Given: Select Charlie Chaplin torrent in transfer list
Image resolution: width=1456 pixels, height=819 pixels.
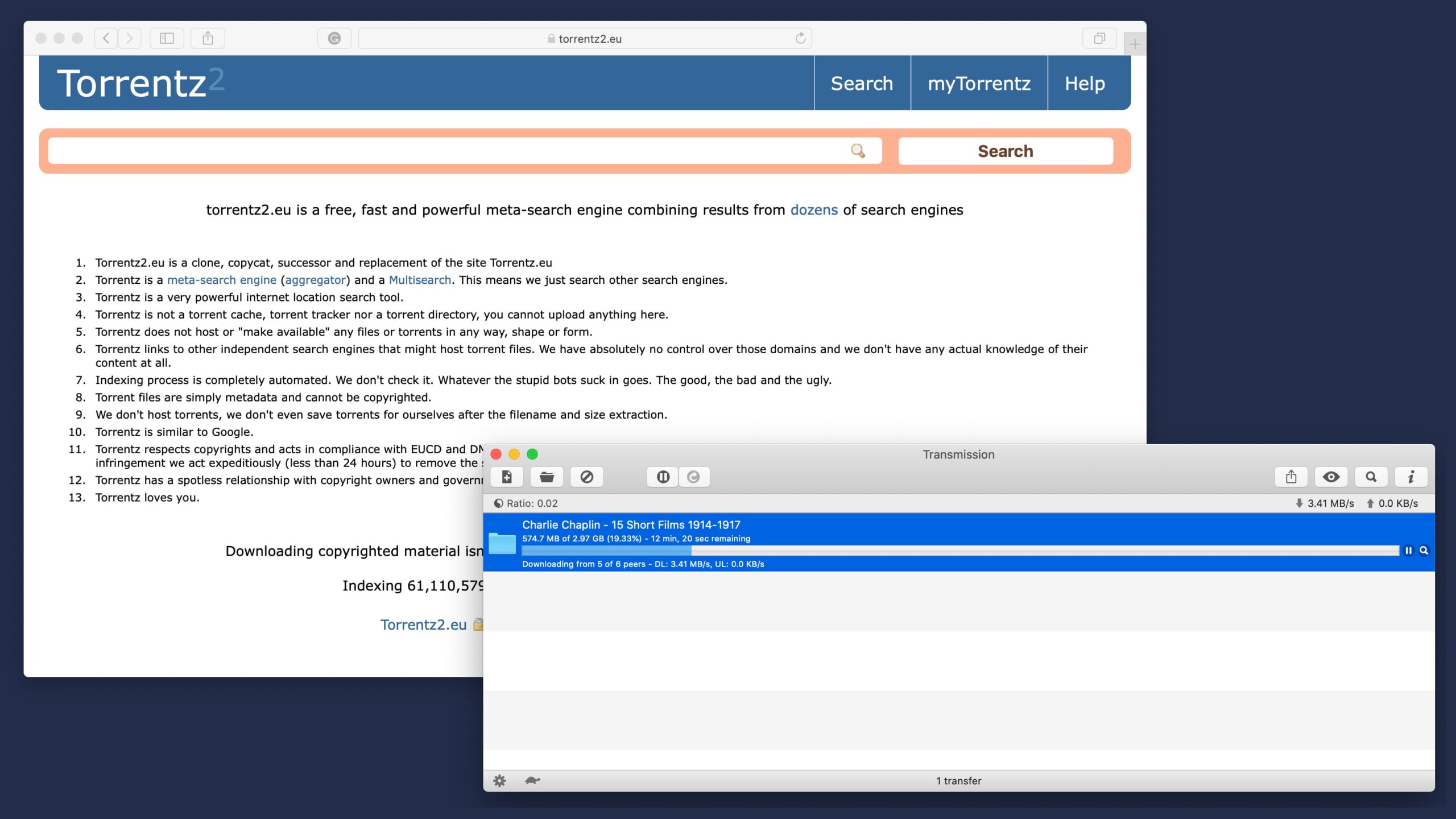Looking at the screenshot, I should (958, 542).
